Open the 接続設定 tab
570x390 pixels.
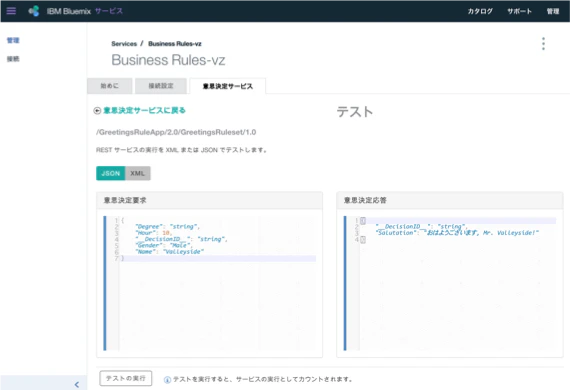[x=161, y=86]
